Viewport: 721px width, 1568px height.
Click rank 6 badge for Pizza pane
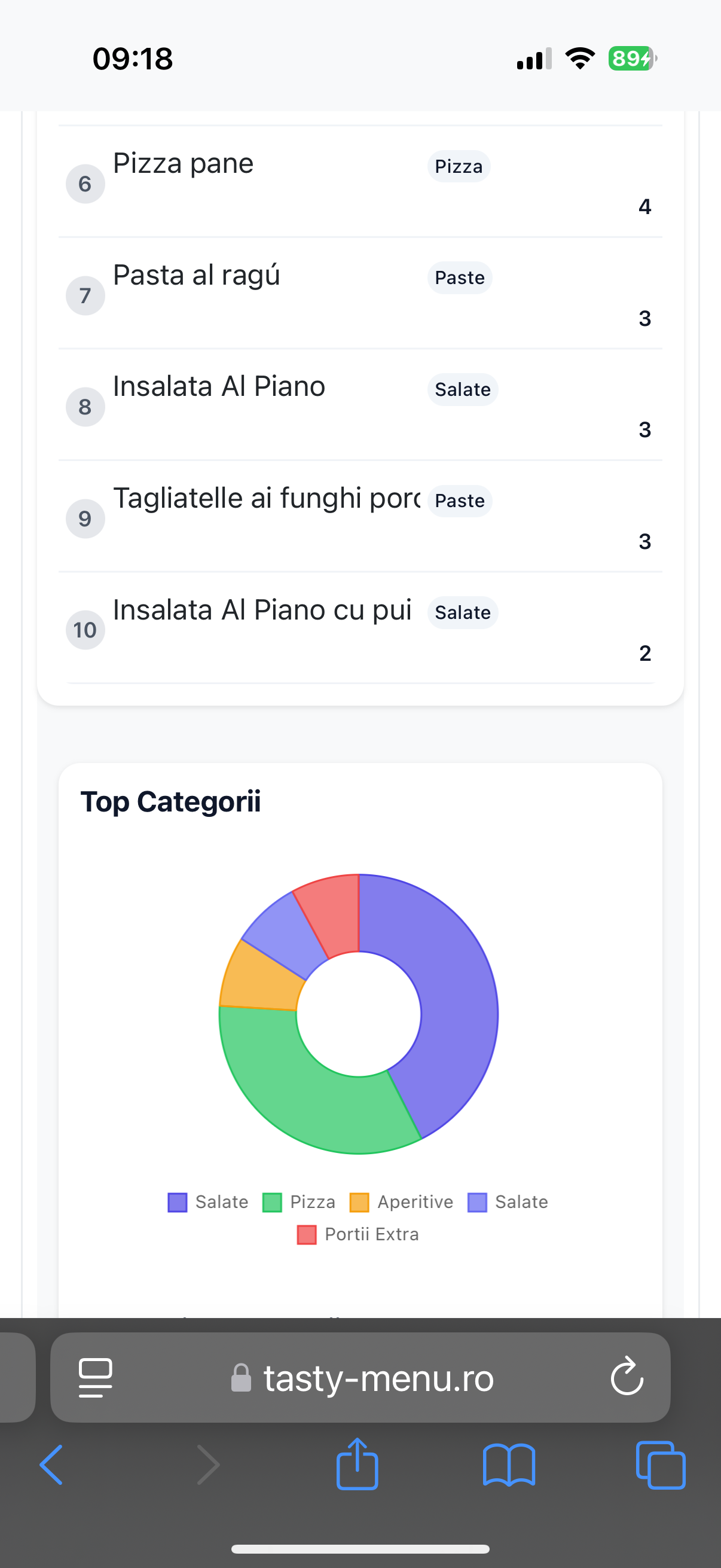coord(85,184)
